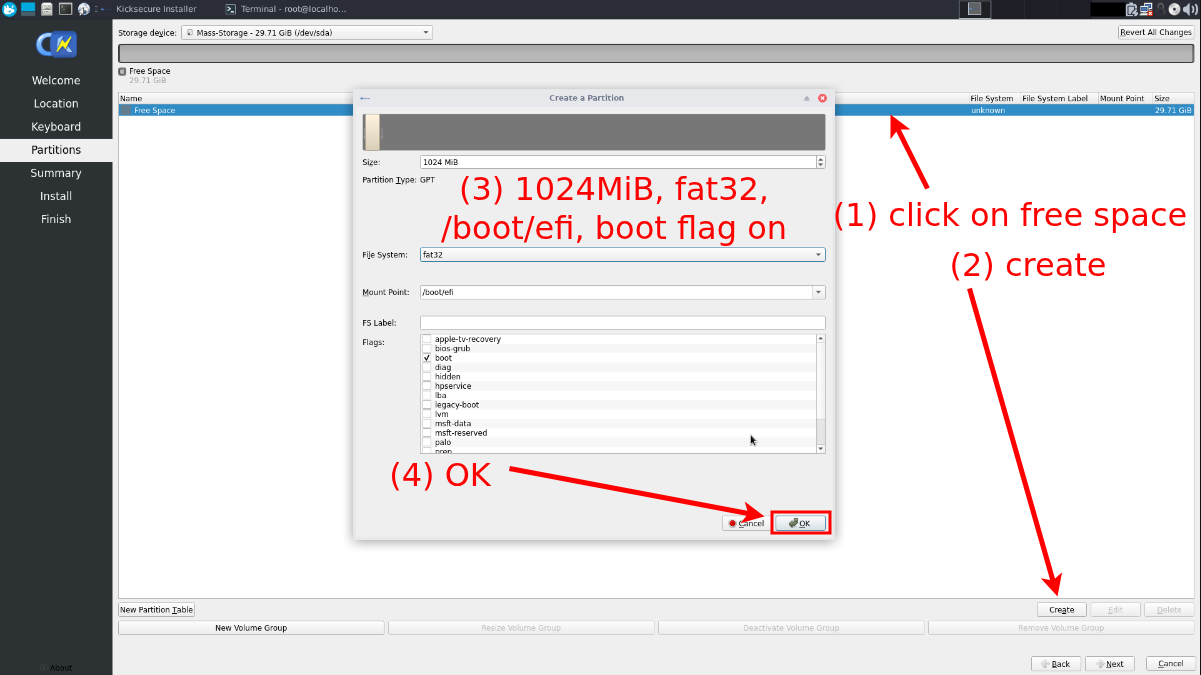Click the volume speaker tray icon

click(1190, 9)
